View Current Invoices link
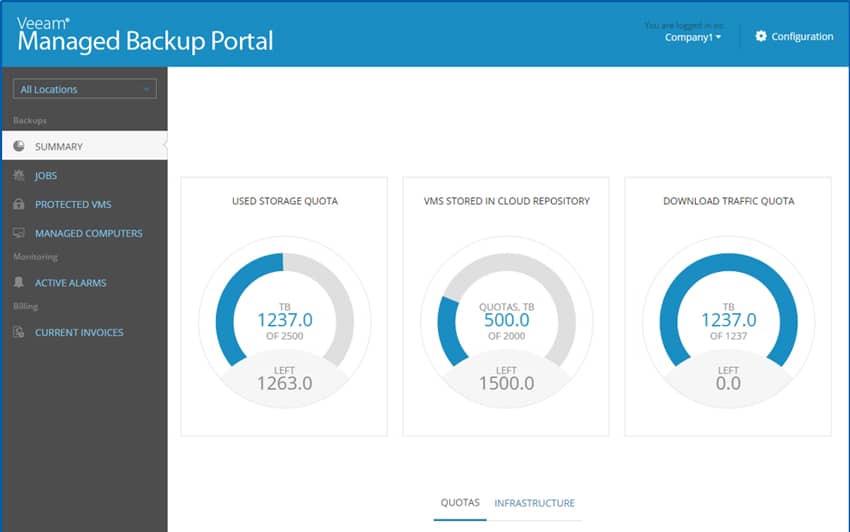This screenshot has width=850, height=532. pyautogui.click(x=79, y=332)
